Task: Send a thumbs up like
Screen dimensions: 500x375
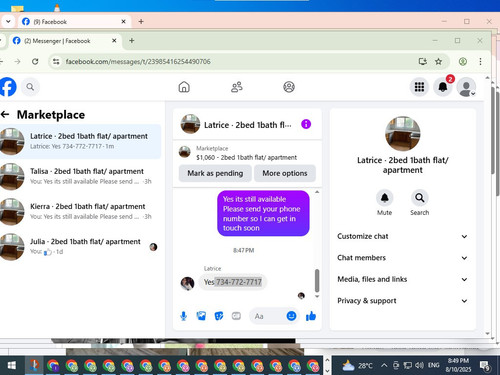Action: (311, 316)
